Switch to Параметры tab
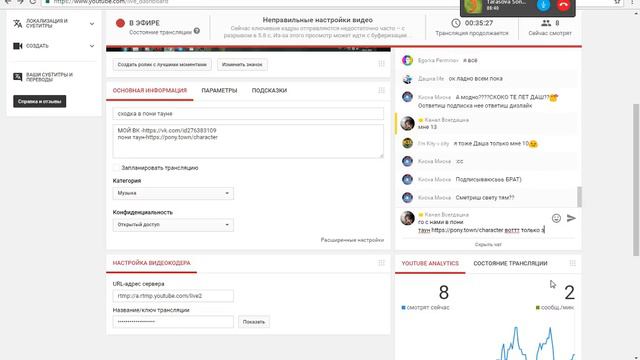Screen dimensions: 640x360 click(x=219, y=91)
